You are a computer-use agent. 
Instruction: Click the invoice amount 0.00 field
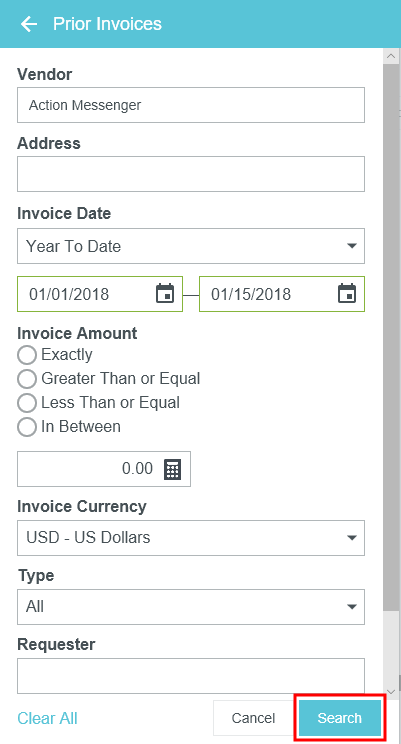104,469
